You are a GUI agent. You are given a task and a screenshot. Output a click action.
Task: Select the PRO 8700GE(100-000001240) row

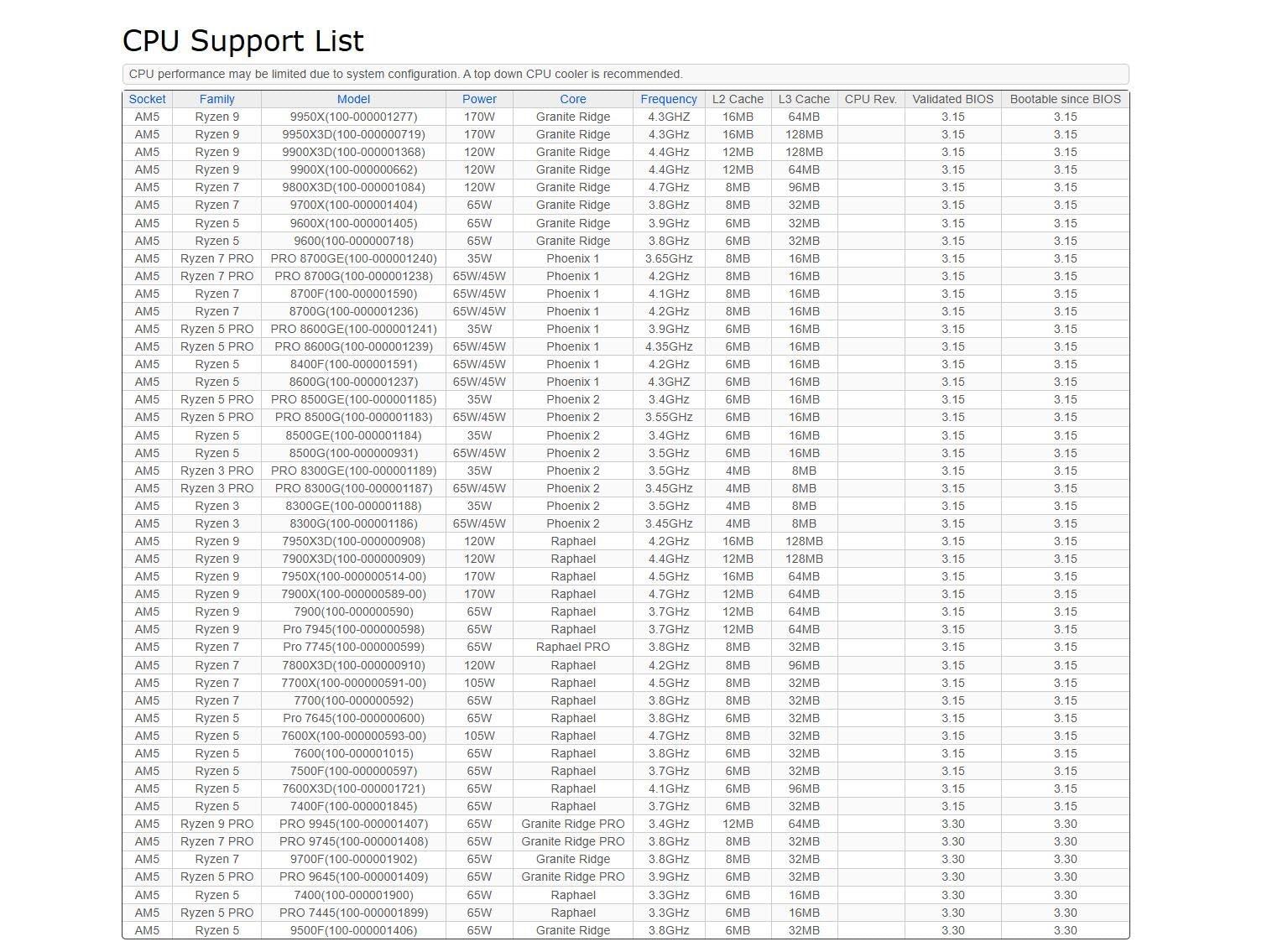click(353, 258)
